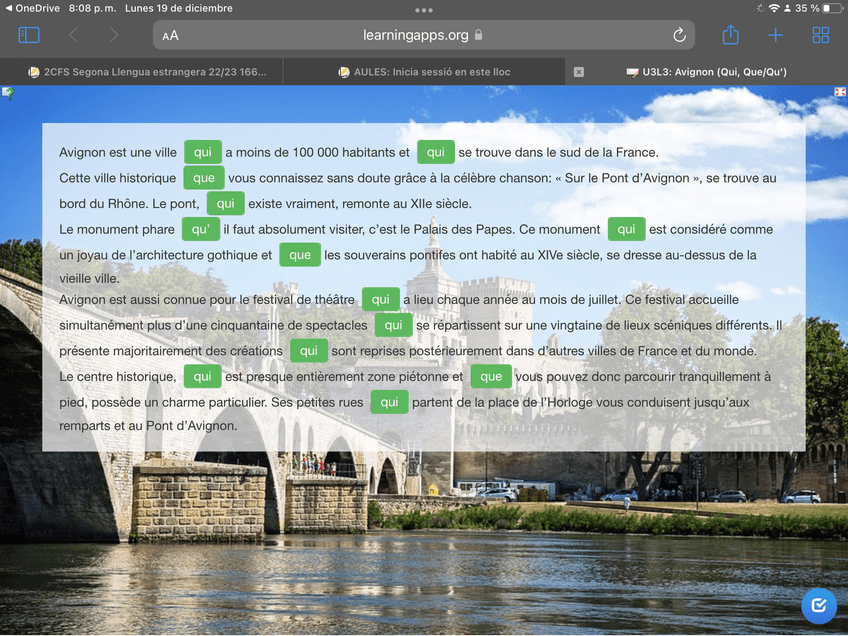The width and height of the screenshot is (848, 636).
Task: Open dropdown after 'Cette ville historique'
Action: click(x=204, y=178)
